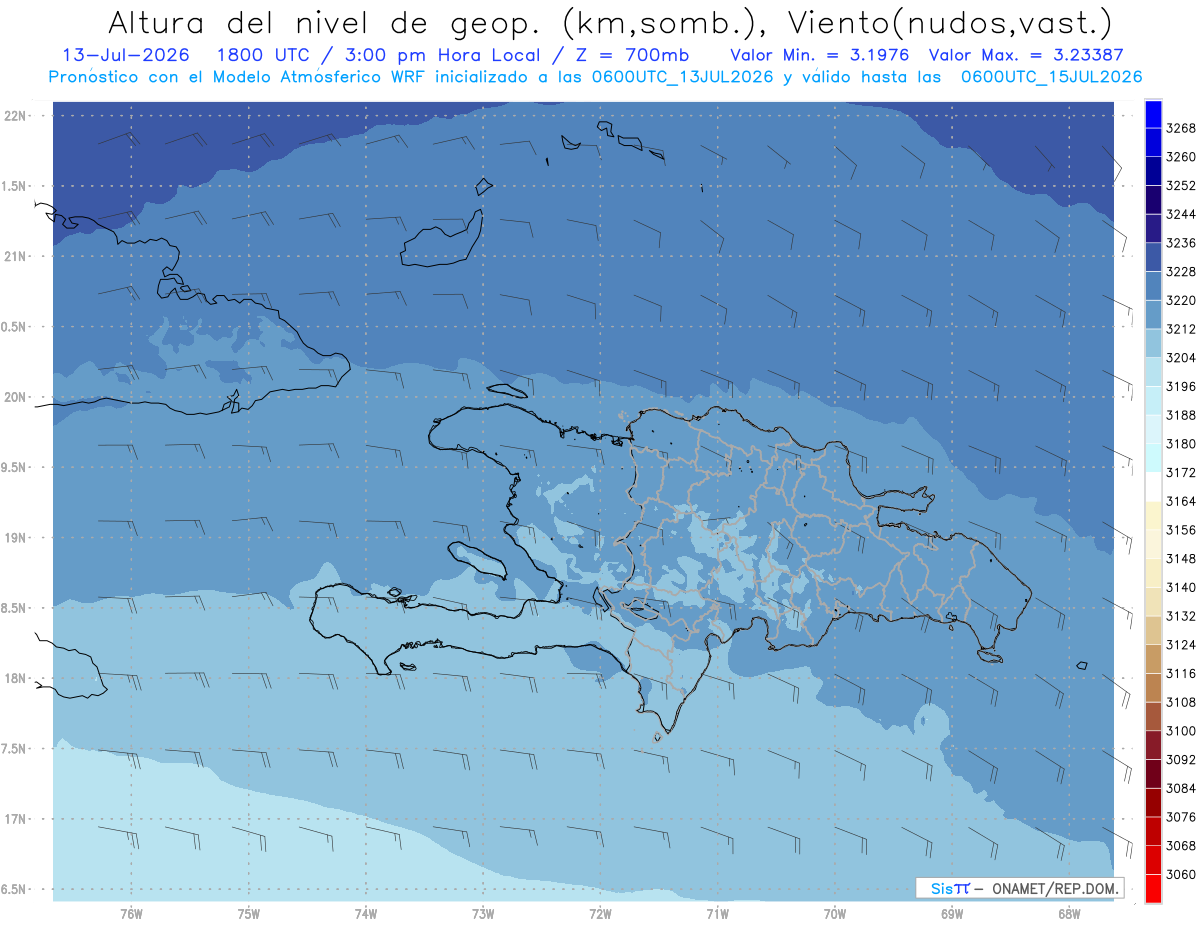Click the "3164" color bar value

[1181, 501]
